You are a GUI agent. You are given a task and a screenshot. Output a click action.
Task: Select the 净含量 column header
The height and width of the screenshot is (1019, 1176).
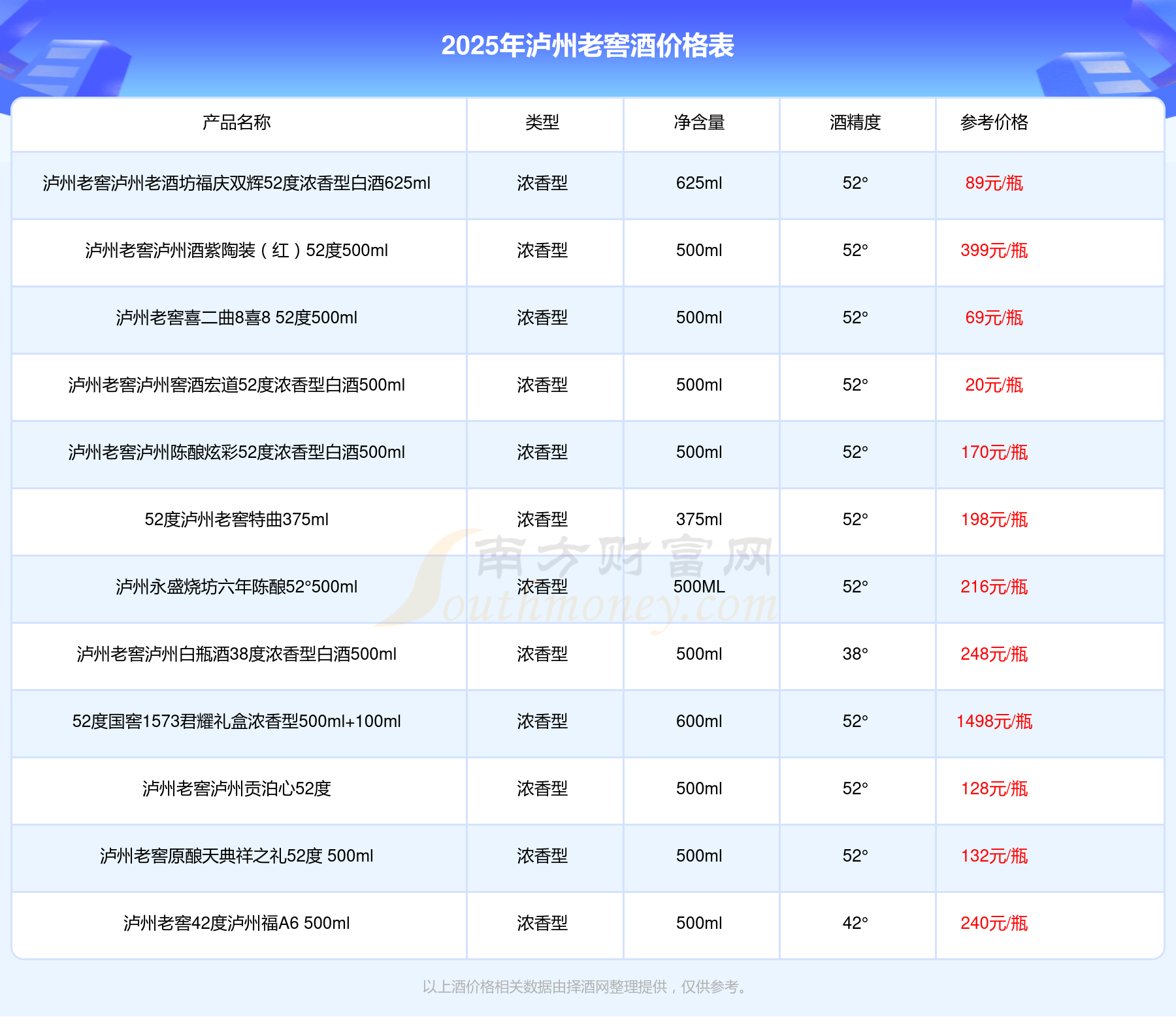click(699, 122)
